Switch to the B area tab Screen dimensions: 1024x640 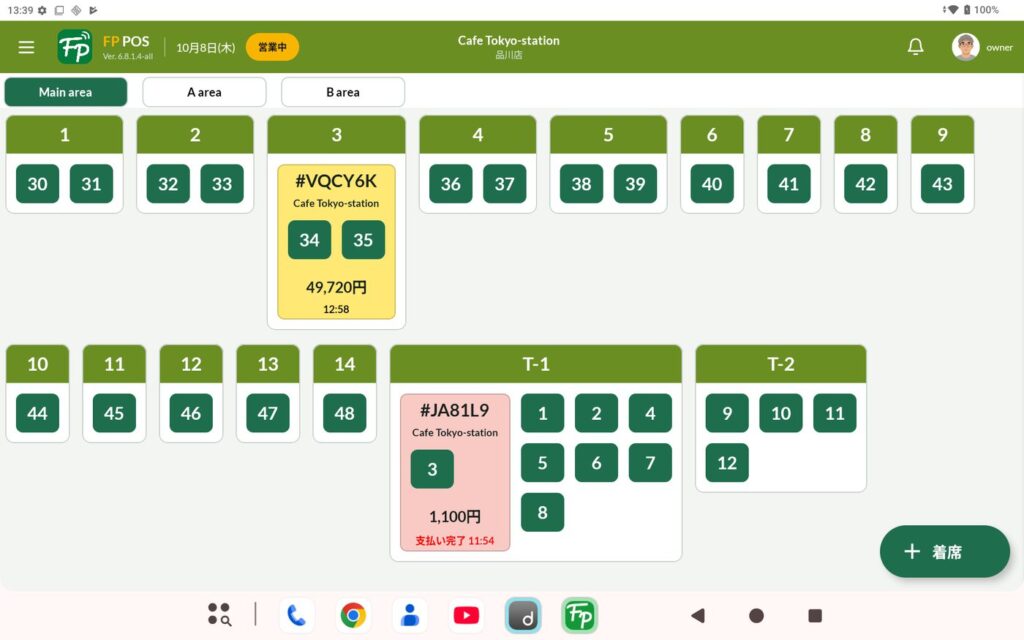[343, 92]
